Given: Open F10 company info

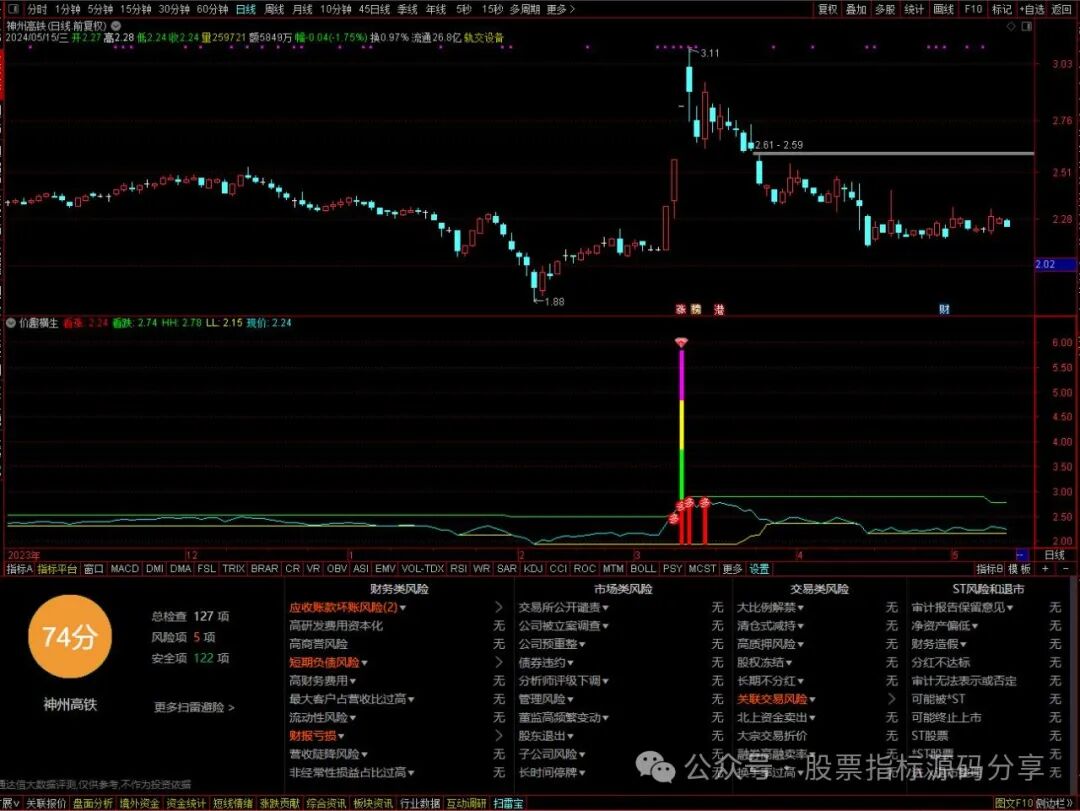Looking at the screenshot, I should click(973, 9).
